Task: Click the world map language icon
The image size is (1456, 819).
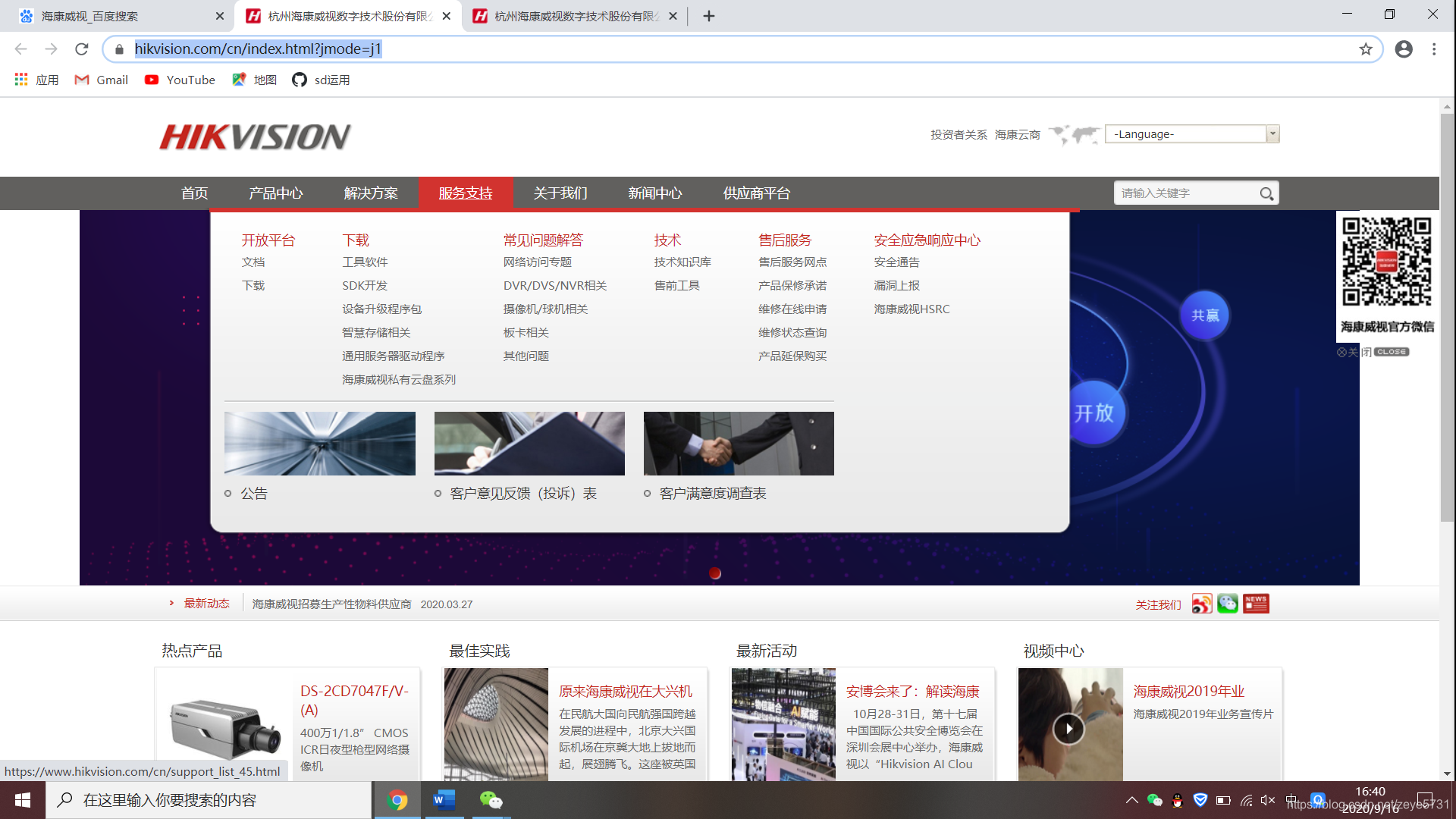Action: (1073, 133)
